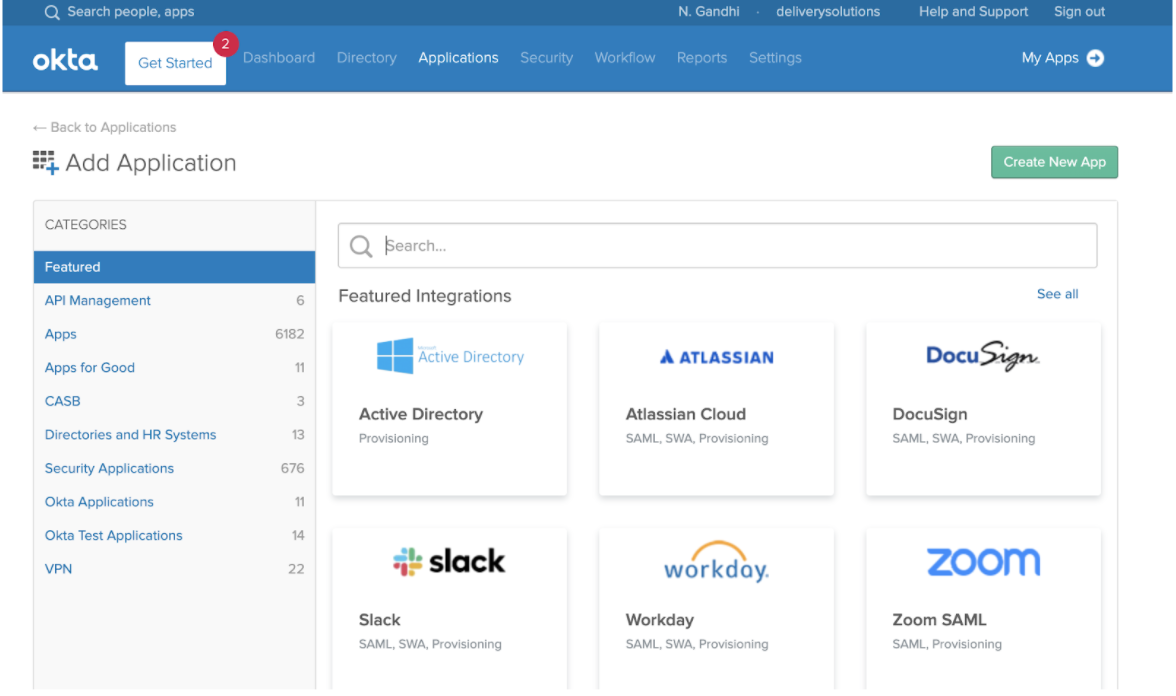The width and height of the screenshot is (1176, 696).
Task: Click the Create New App button
Action: coord(1054,162)
